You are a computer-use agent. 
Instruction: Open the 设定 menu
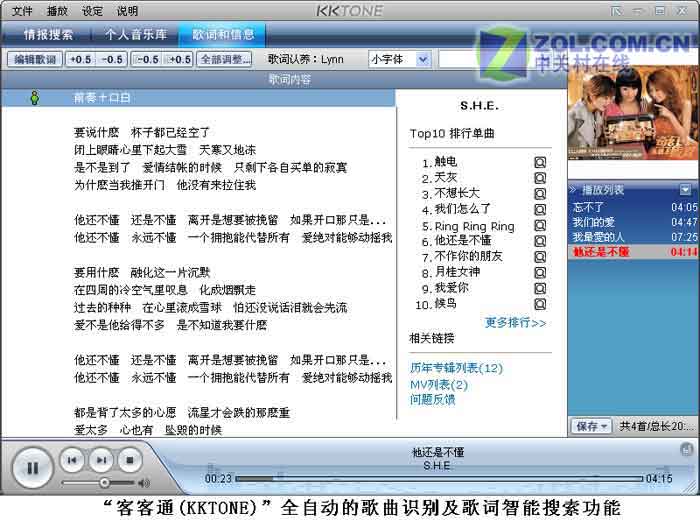(x=92, y=11)
